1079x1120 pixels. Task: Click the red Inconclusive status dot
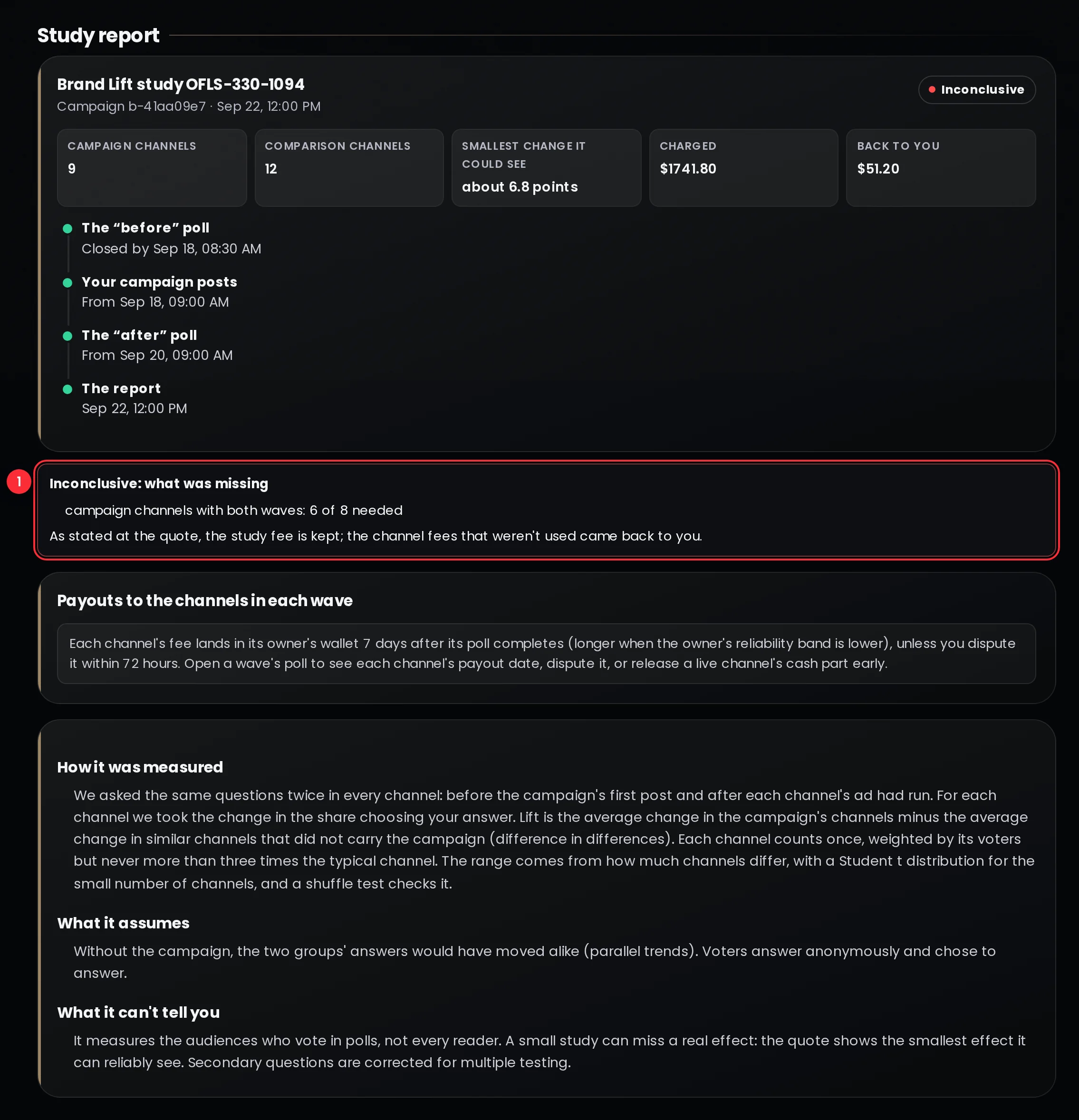[x=932, y=90]
